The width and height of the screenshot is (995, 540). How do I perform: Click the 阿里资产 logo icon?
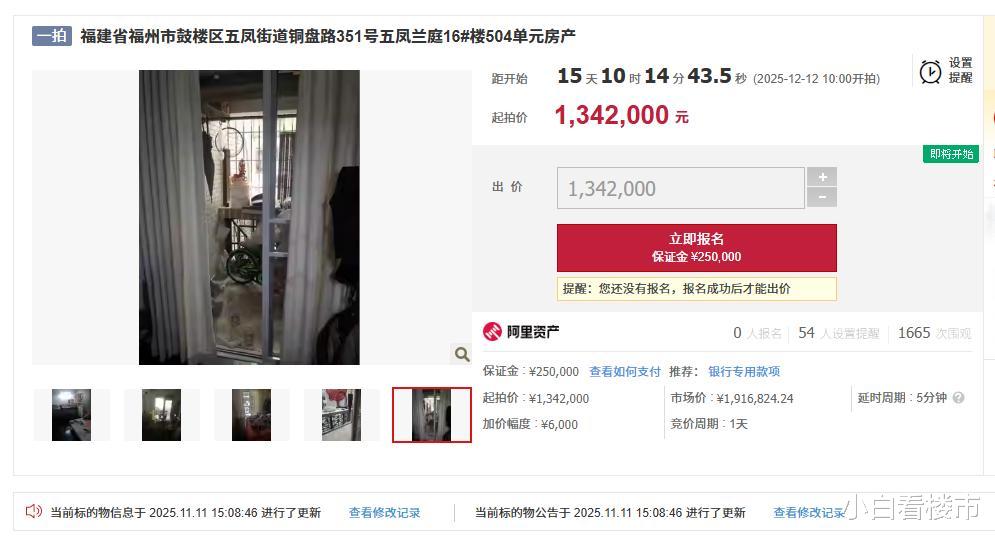pyautogui.click(x=492, y=331)
